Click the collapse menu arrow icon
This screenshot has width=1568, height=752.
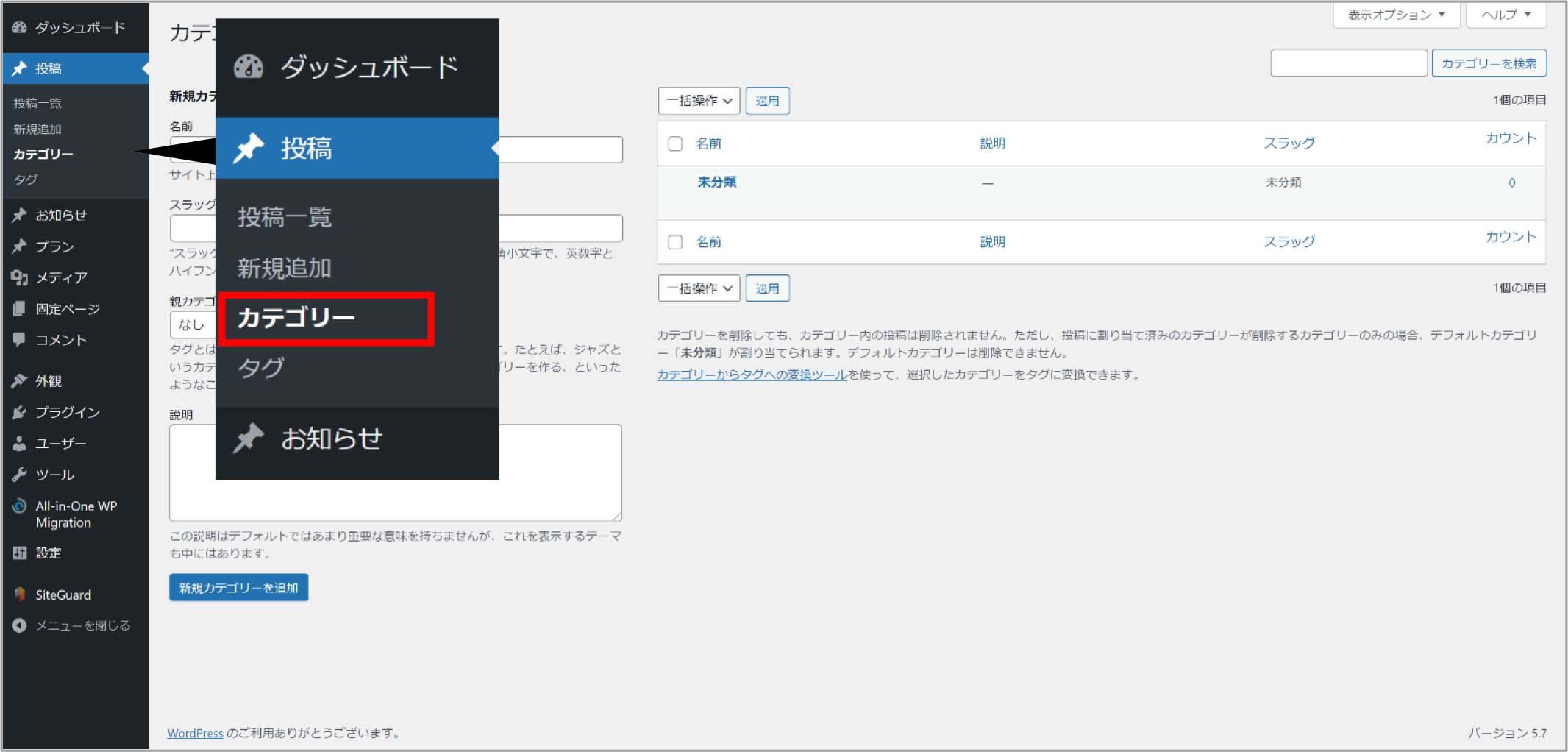[19, 625]
